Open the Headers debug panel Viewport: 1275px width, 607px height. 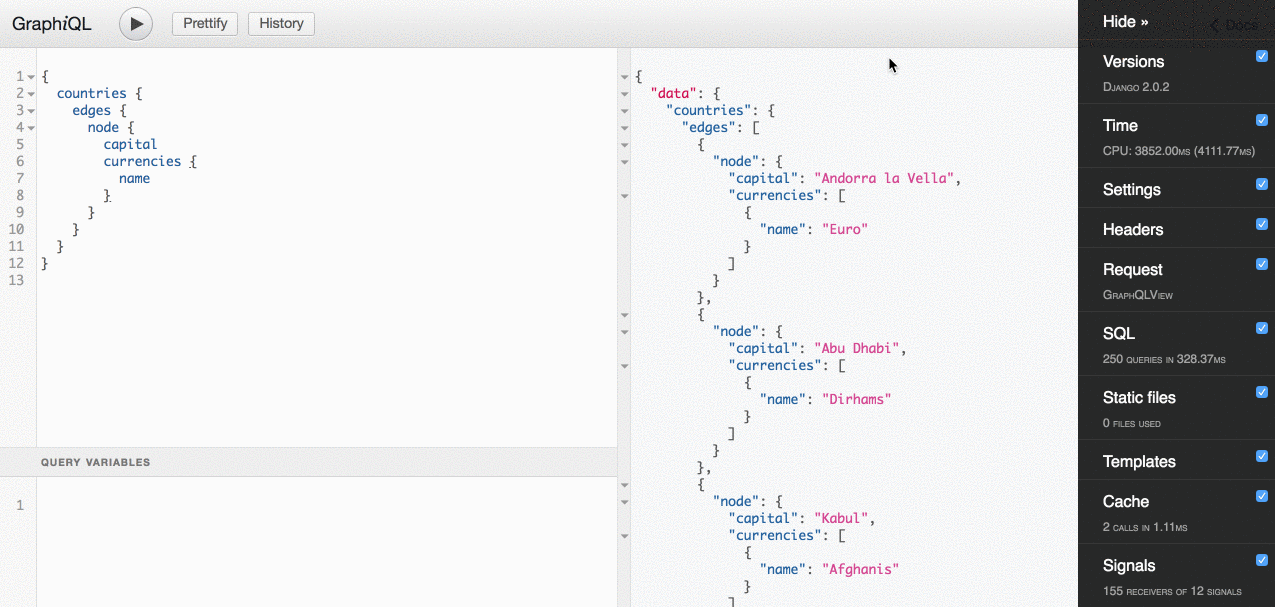(1132, 229)
